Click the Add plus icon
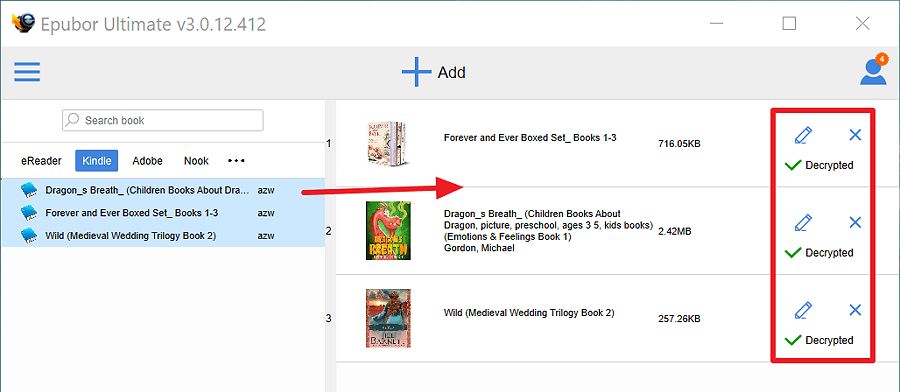The image size is (900, 392). [x=416, y=72]
